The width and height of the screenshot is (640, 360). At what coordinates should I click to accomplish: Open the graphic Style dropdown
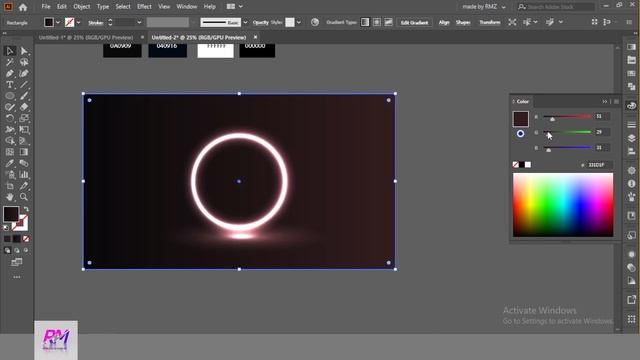[x=299, y=22]
